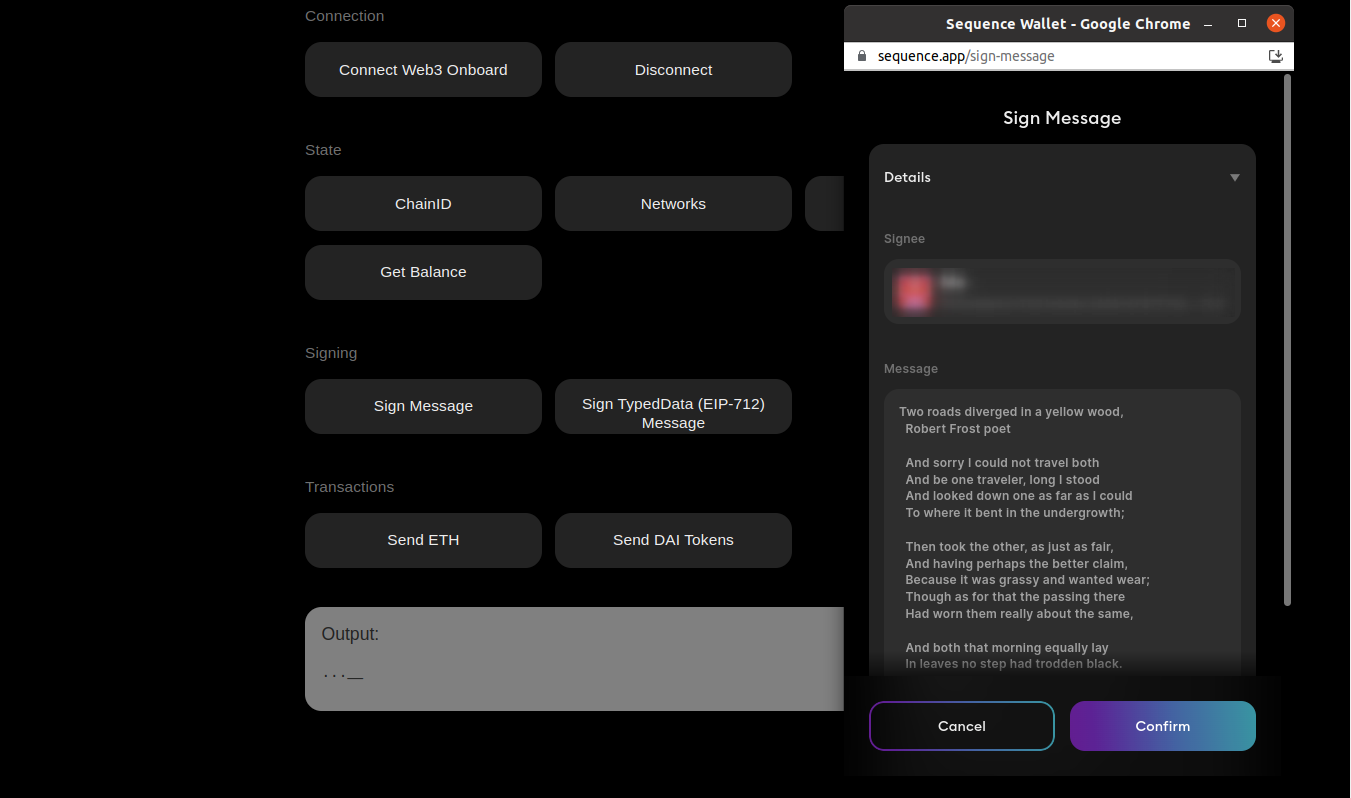This screenshot has height=798, width=1351.
Task: Click the Transactions section heading
Action: 349,487
